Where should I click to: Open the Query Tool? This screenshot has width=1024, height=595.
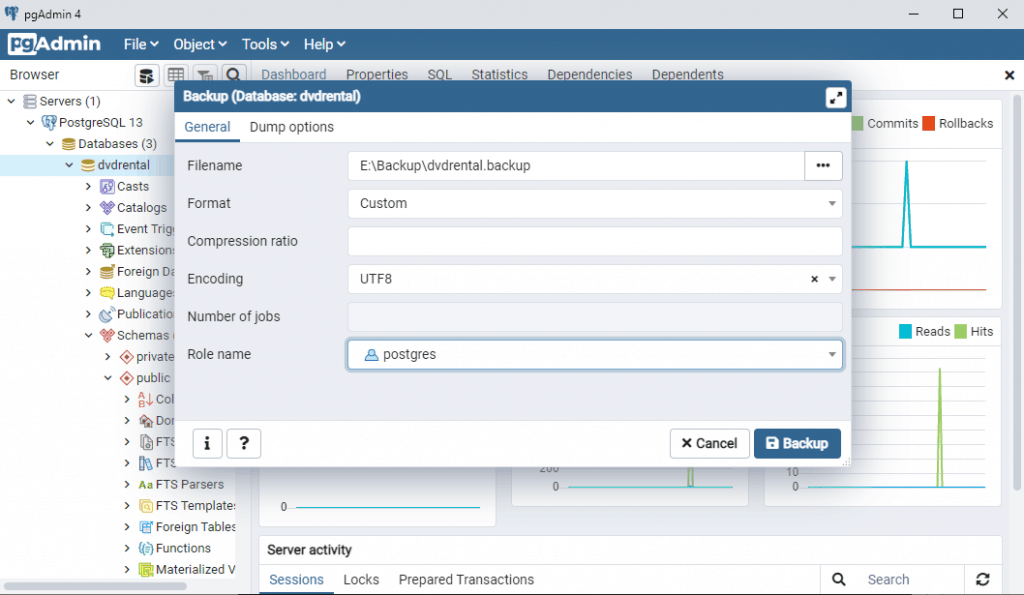[147, 75]
